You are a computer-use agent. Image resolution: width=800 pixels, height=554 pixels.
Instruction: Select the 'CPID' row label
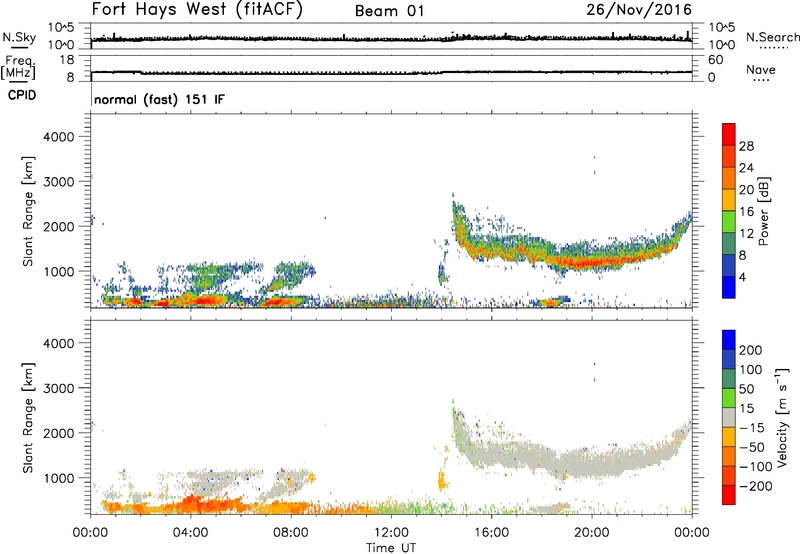tap(22, 95)
